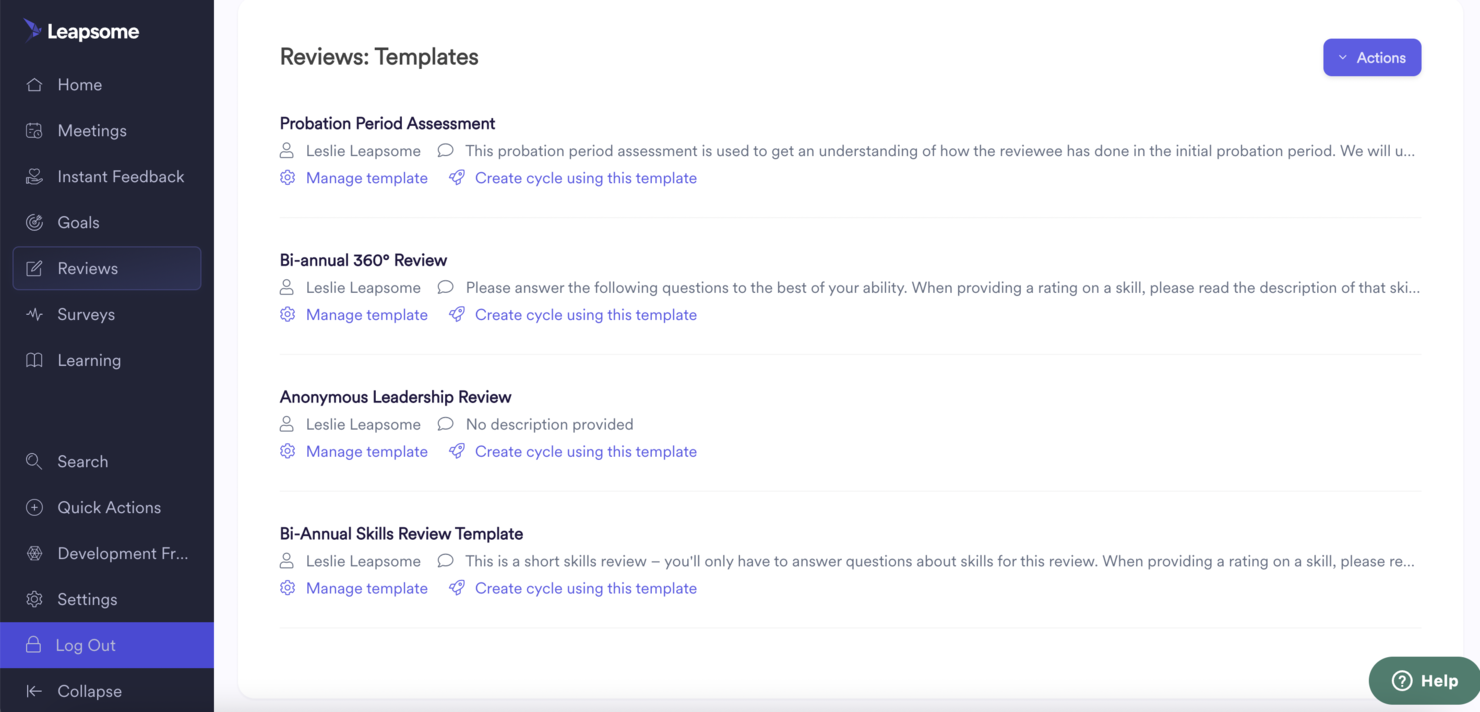Click gear icon for Bi-annual 360° Review

288,315
